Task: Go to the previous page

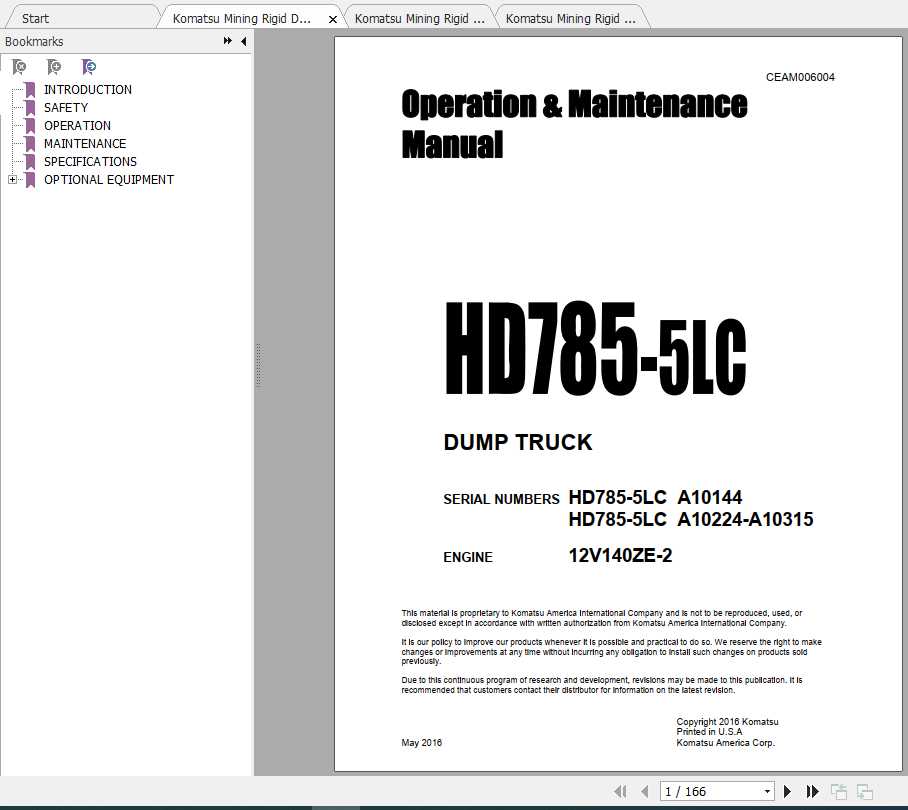Action: (645, 791)
